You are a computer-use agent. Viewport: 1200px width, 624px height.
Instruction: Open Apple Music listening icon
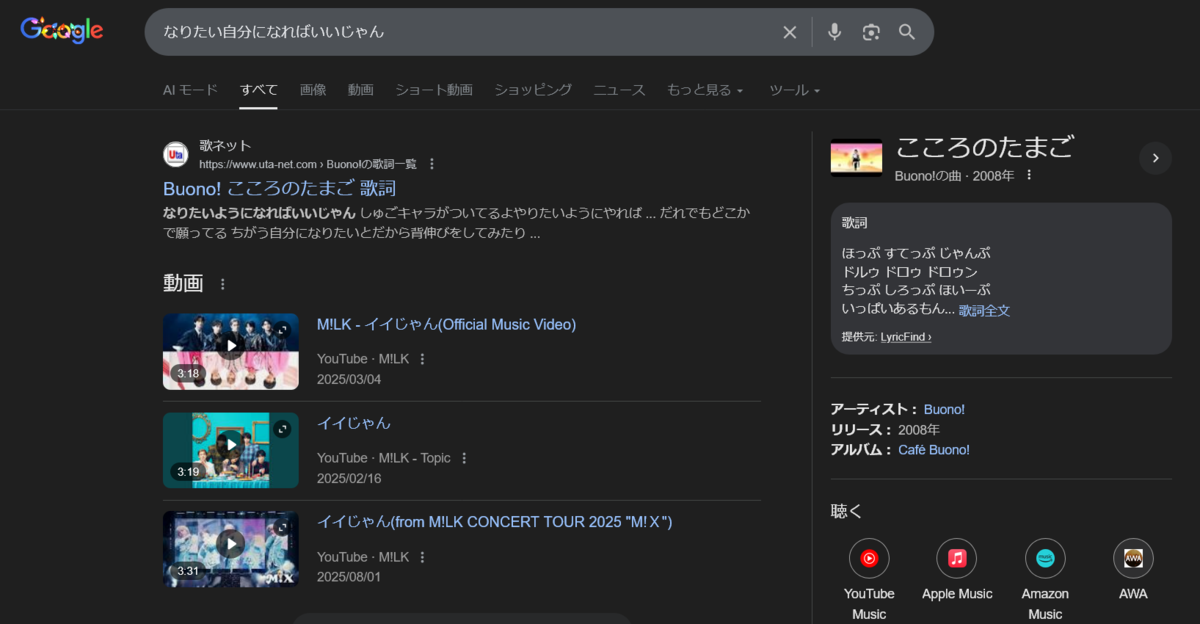[957, 559]
